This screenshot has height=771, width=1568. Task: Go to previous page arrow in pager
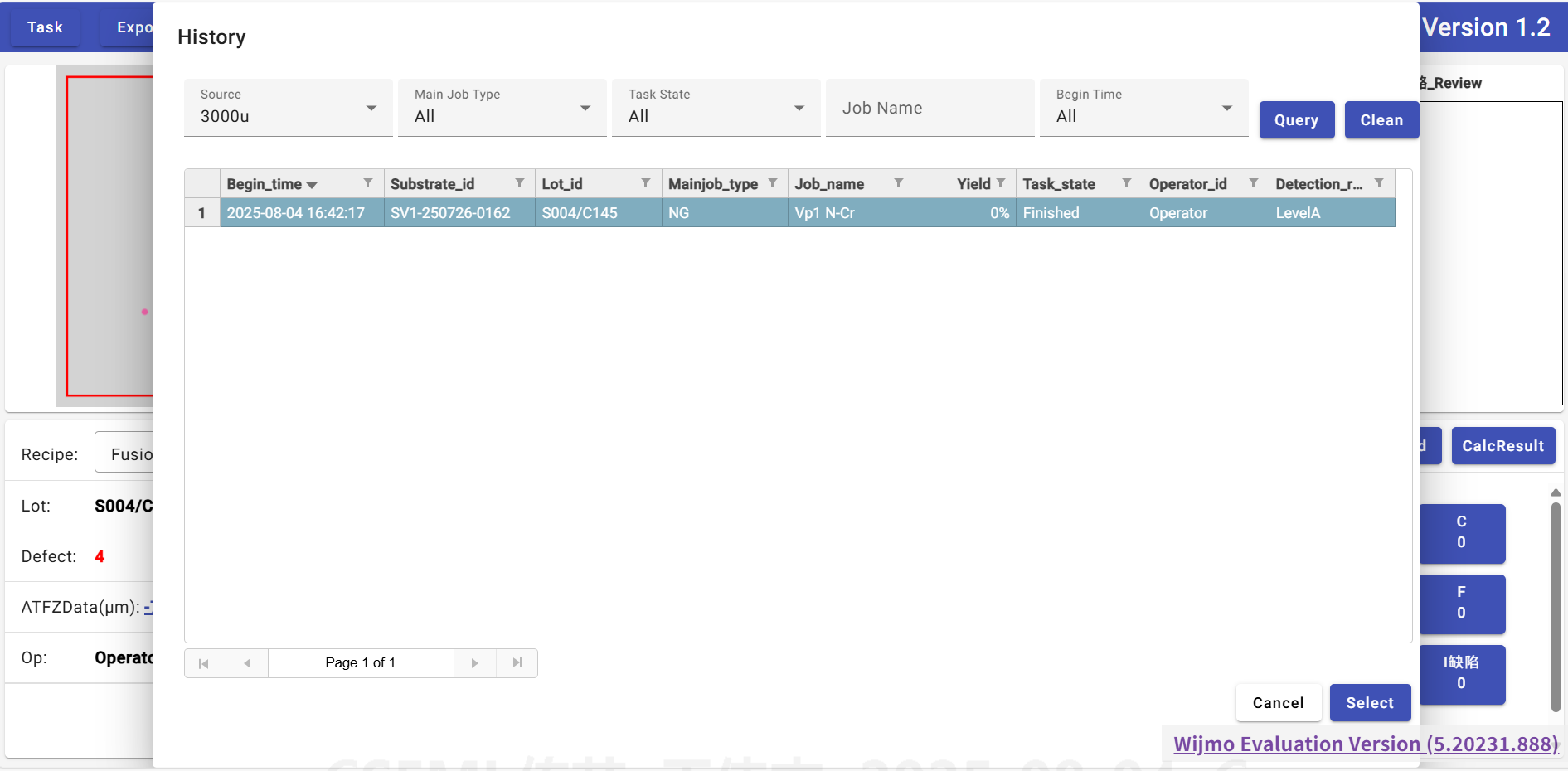[x=247, y=663]
